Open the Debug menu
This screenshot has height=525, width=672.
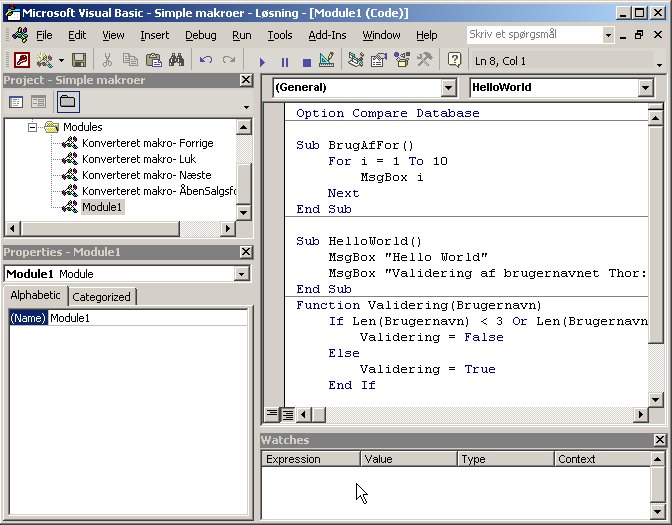click(200, 35)
